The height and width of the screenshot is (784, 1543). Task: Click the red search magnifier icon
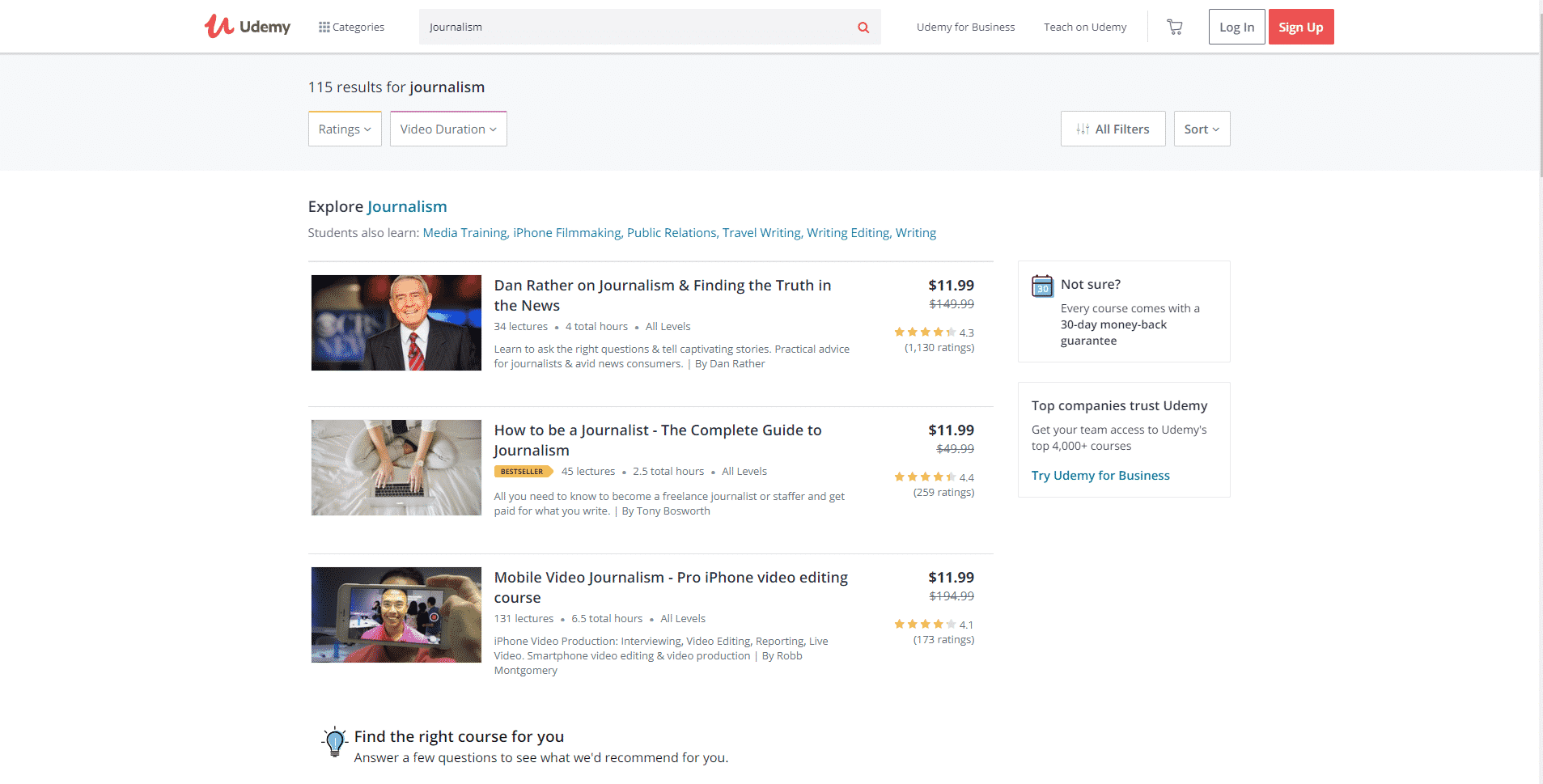pos(863,28)
